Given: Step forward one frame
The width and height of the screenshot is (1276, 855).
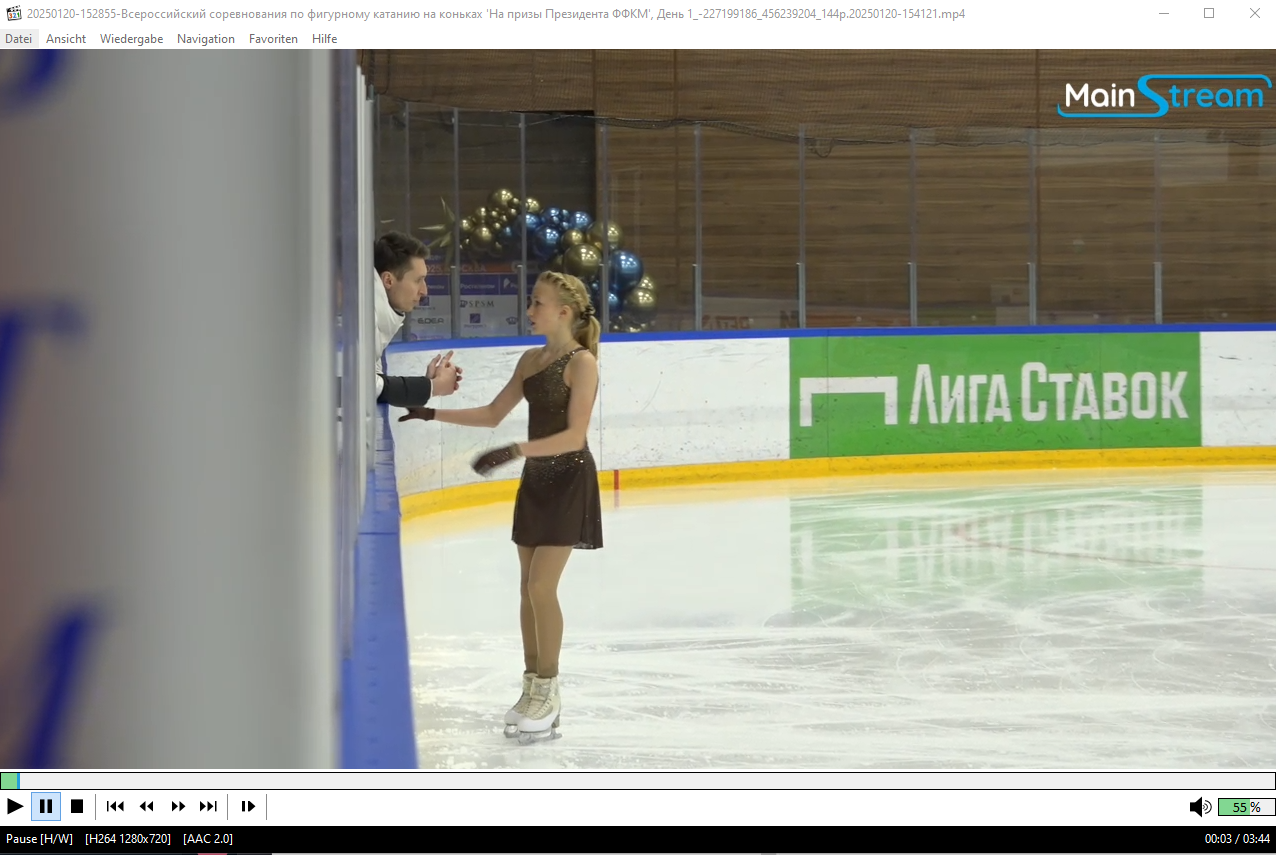Looking at the screenshot, I should coord(248,806).
